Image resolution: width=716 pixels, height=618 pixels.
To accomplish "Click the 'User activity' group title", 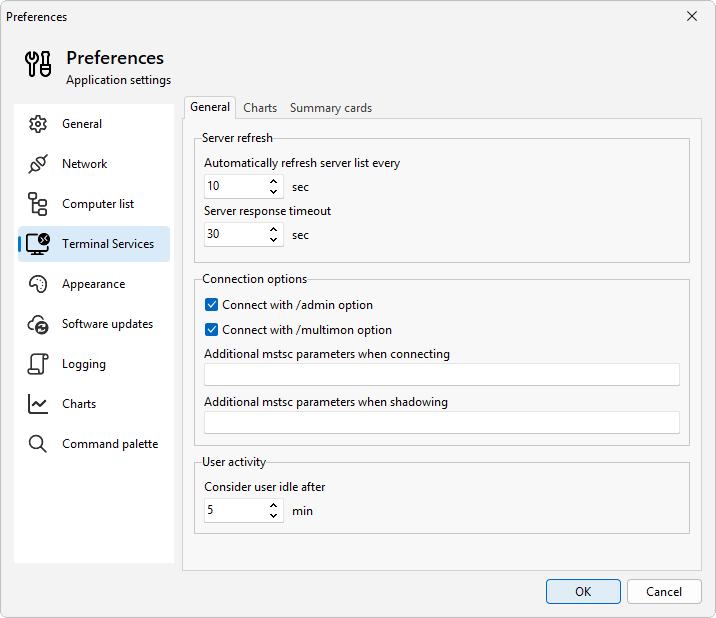I will pos(234,462).
